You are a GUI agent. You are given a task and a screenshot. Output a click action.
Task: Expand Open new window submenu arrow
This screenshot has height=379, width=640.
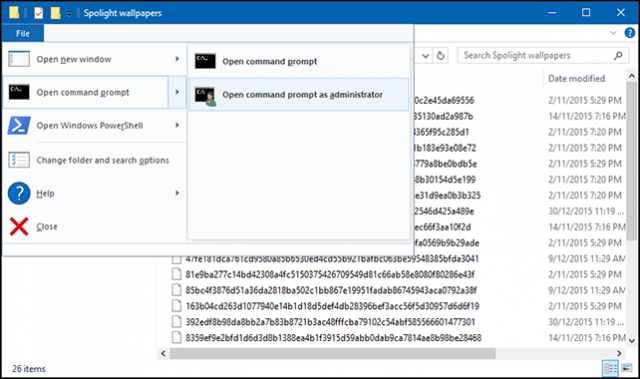(x=177, y=59)
